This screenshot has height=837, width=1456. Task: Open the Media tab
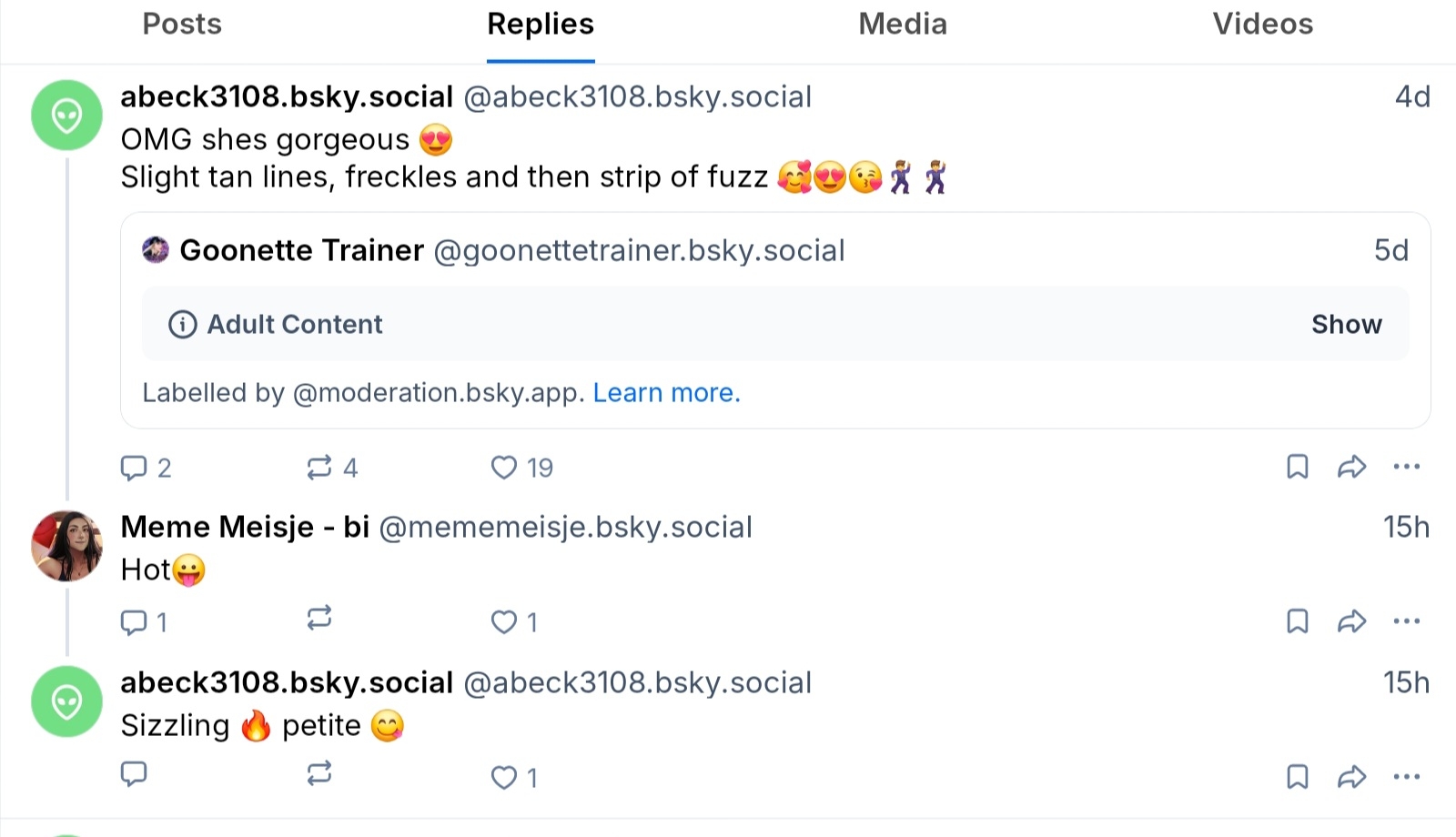click(902, 25)
